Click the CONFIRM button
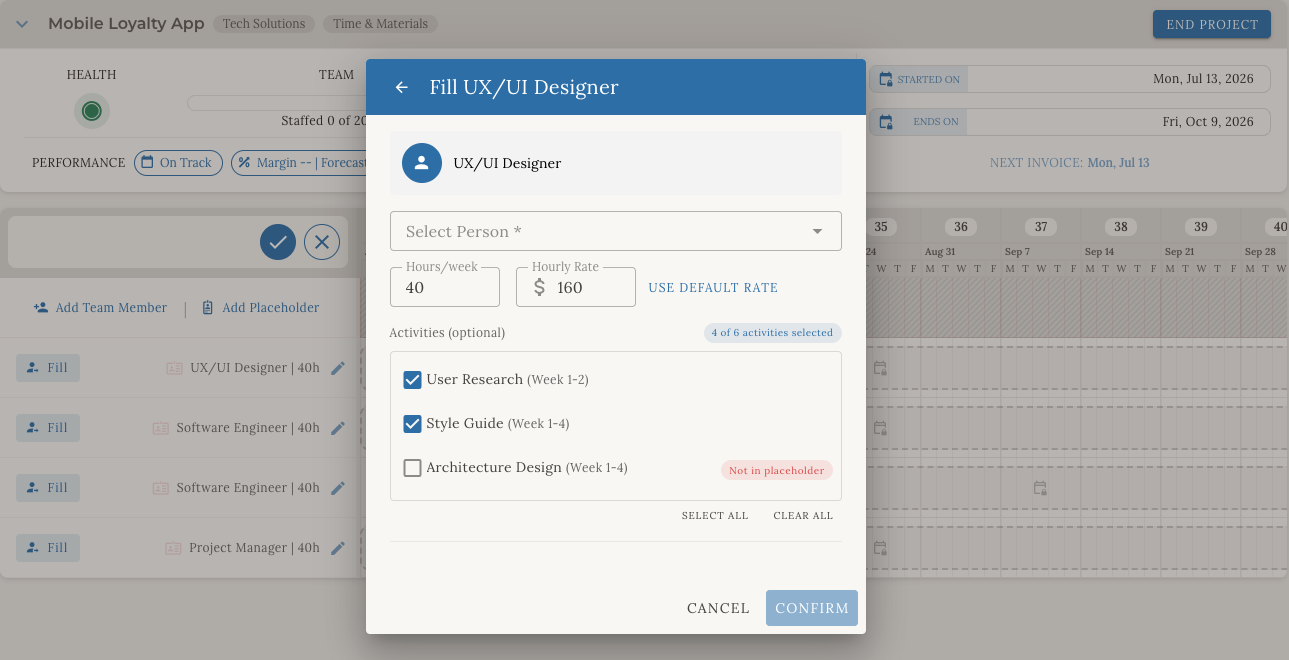 coord(812,608)
